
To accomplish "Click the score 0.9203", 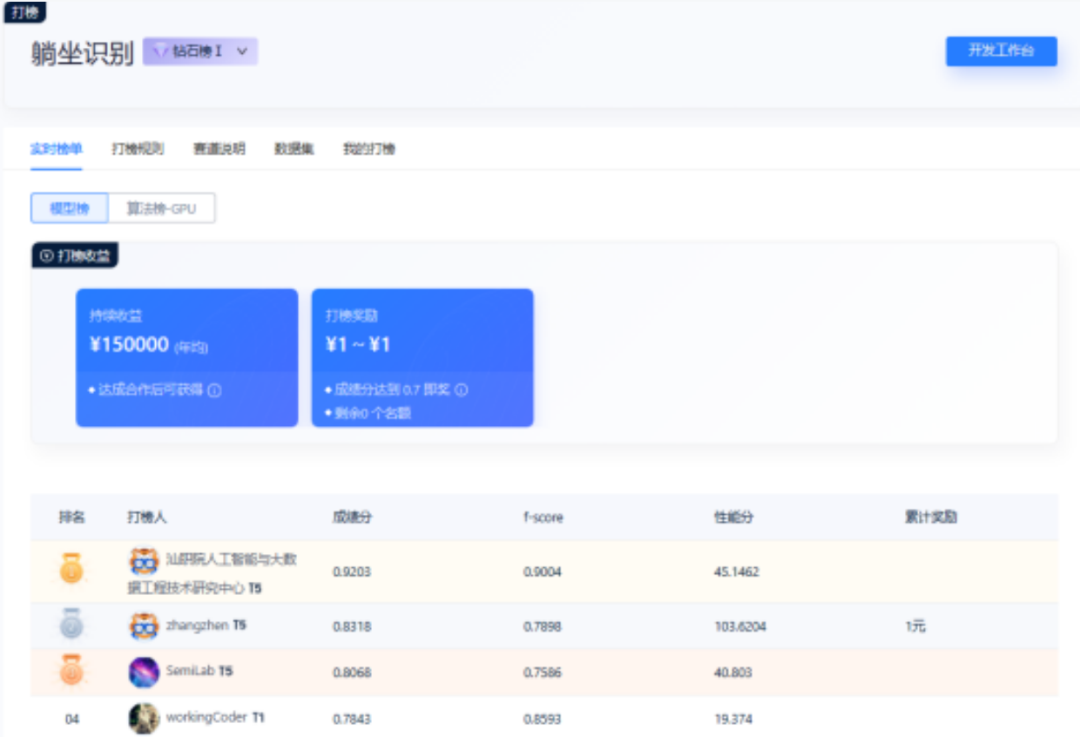I will (351, 572).
